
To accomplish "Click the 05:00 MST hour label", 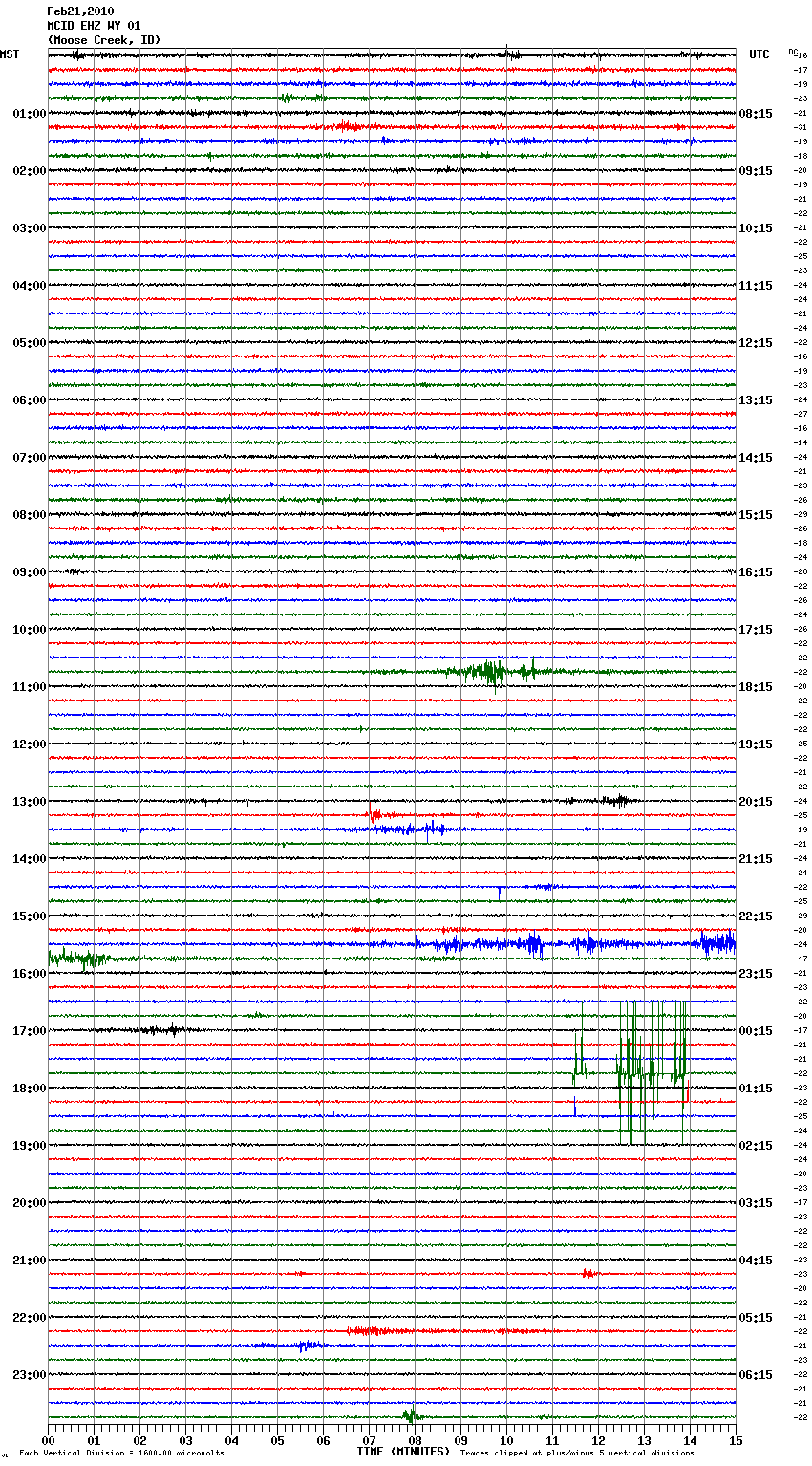I will point(30,343).
